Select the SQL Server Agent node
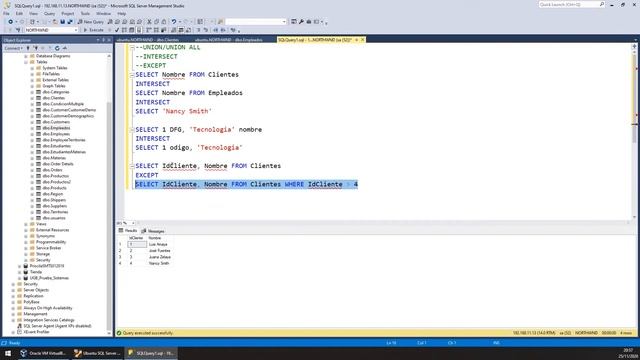 [57, 326]
